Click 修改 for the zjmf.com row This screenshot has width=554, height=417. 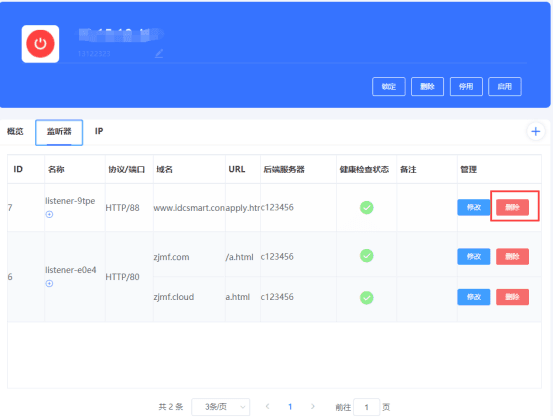click(x=474, y=257)
